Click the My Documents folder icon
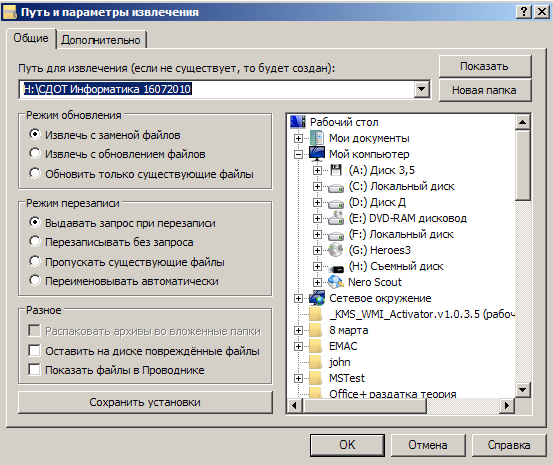Image resolution: width=553 pixels, height=465 pixels. click(317, 138)
